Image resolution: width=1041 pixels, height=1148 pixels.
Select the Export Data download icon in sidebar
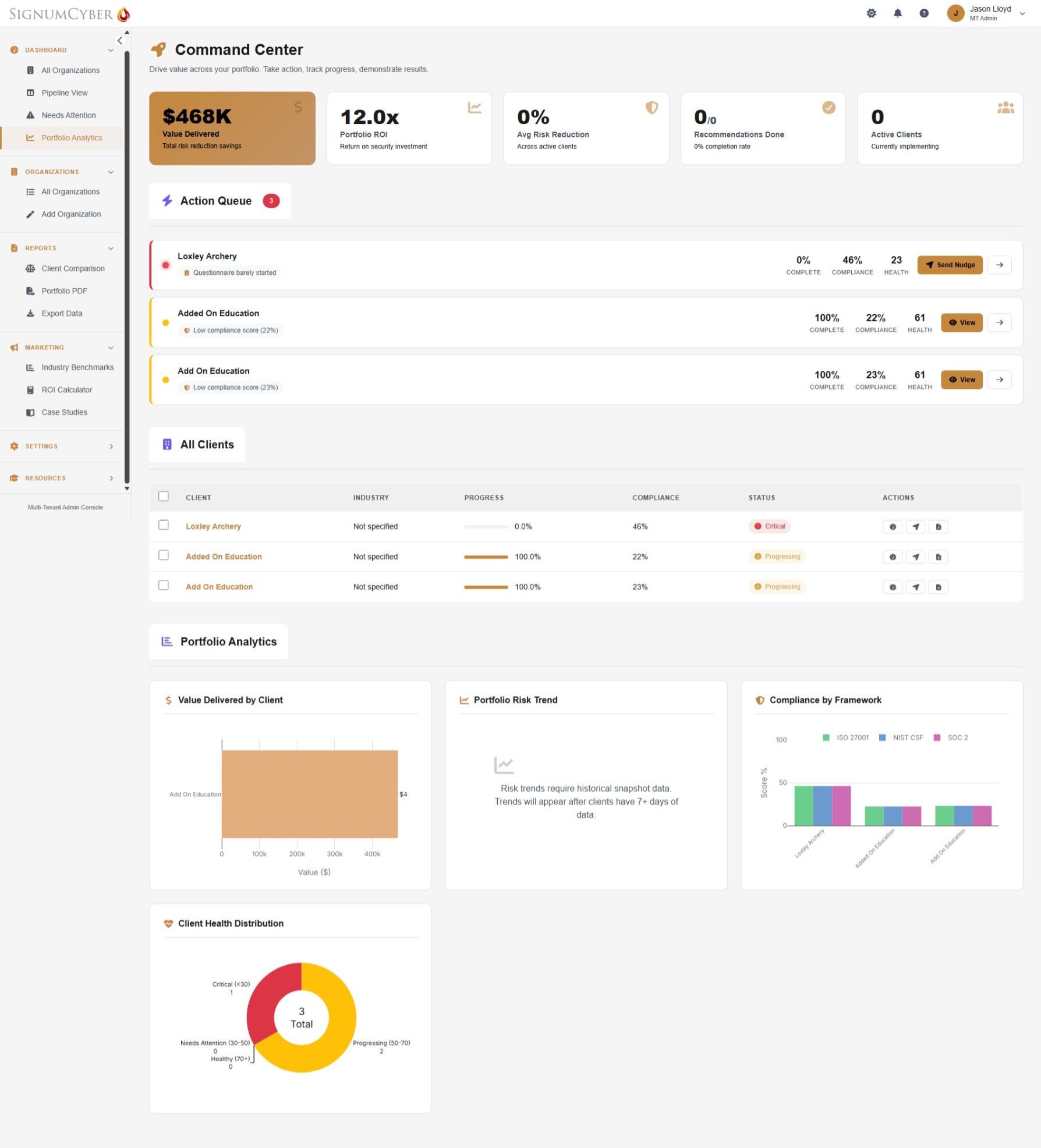click(x=30, y=313)
